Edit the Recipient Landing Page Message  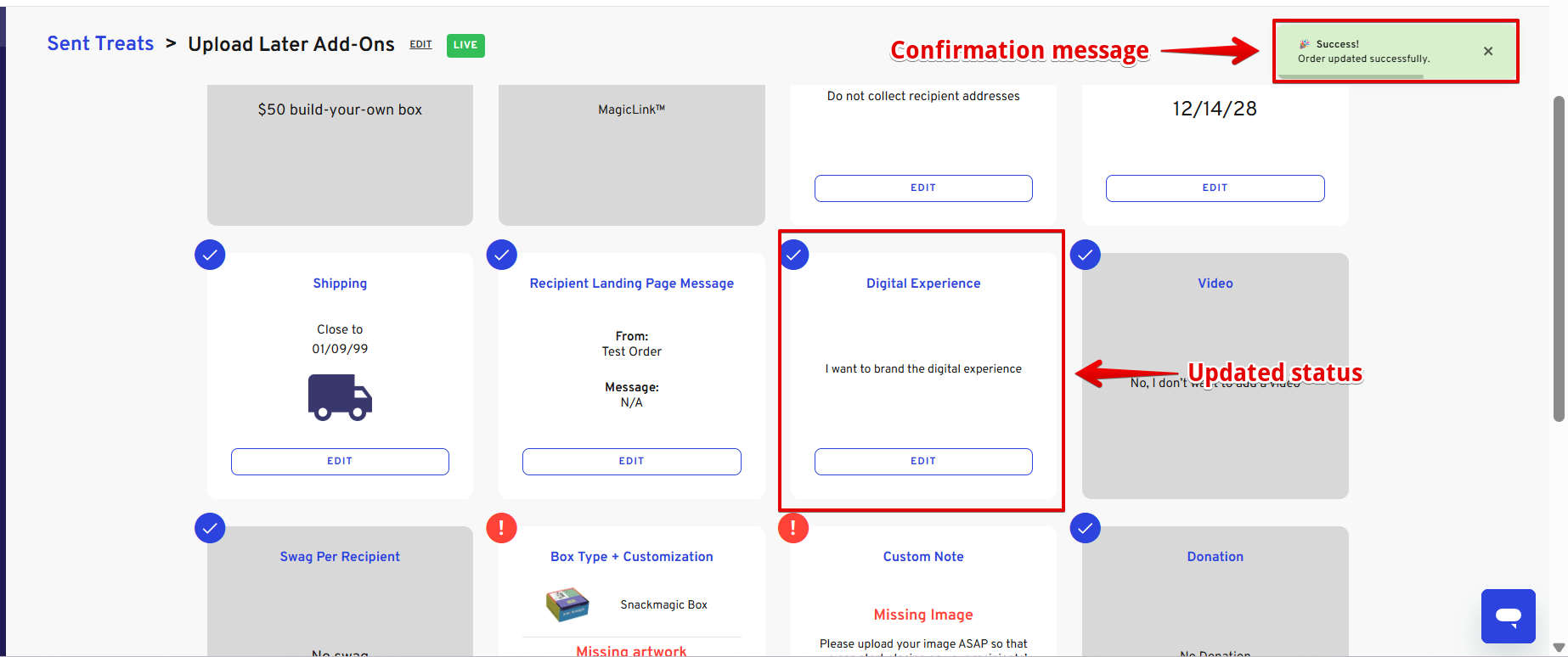point(631,461)
